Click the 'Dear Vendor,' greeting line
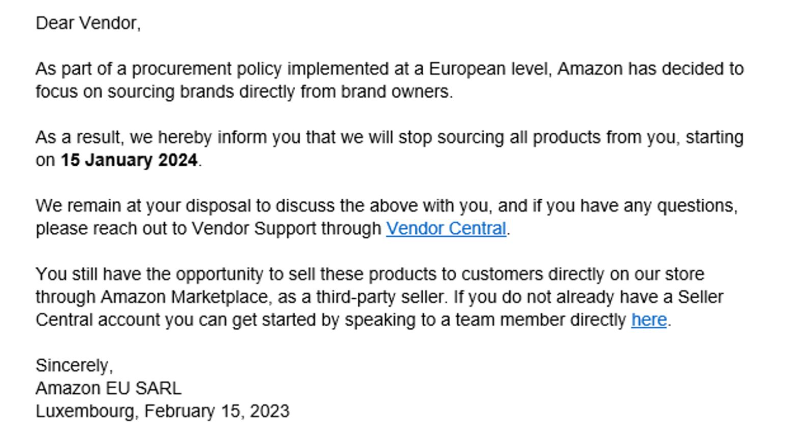The height and width of the screenshot is (437, 790). [x=88, y=23]
